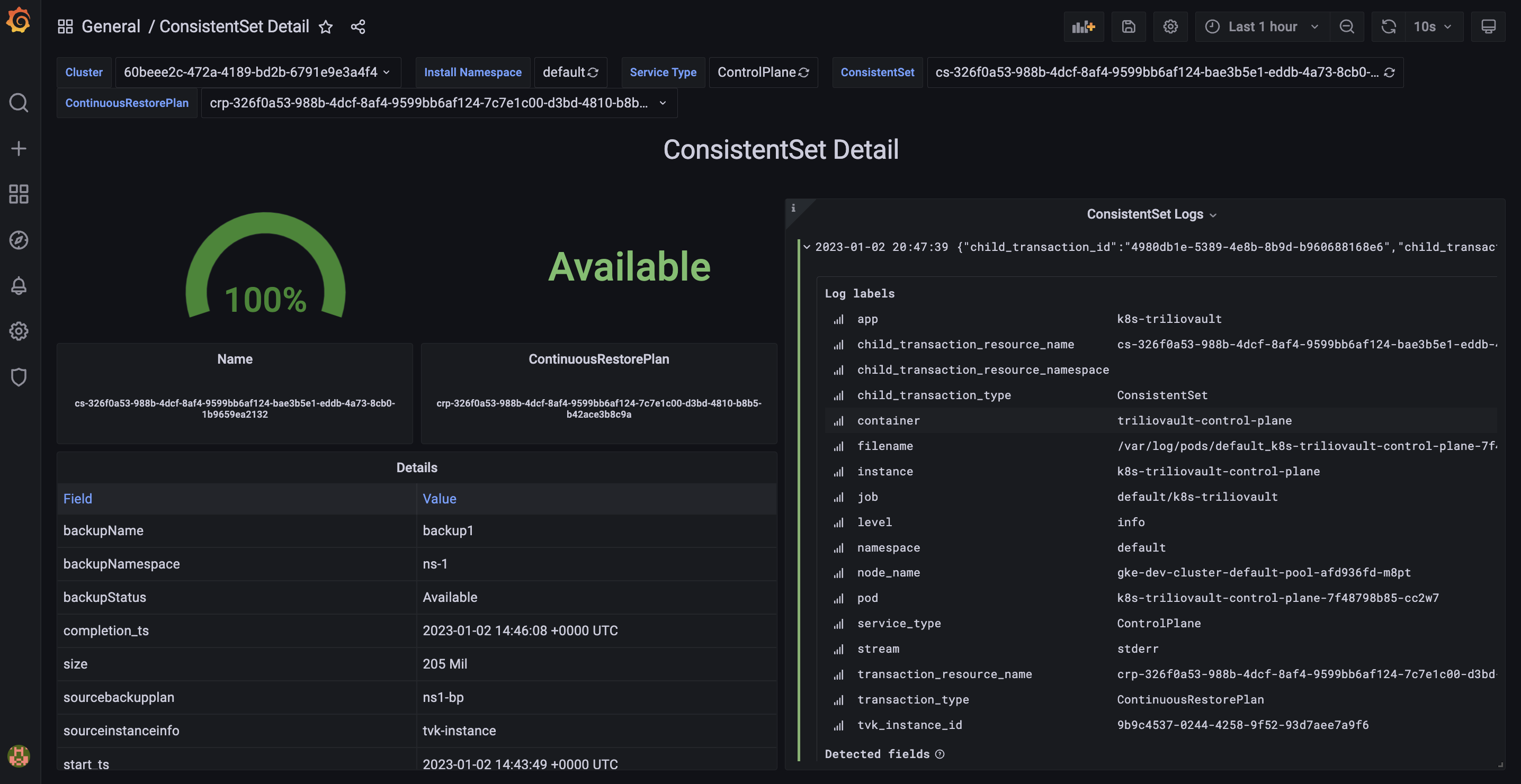Viewport: 1521px width, 784px height.
Task: Show ad-hoc statistics for level label
Action: point(838,522)
